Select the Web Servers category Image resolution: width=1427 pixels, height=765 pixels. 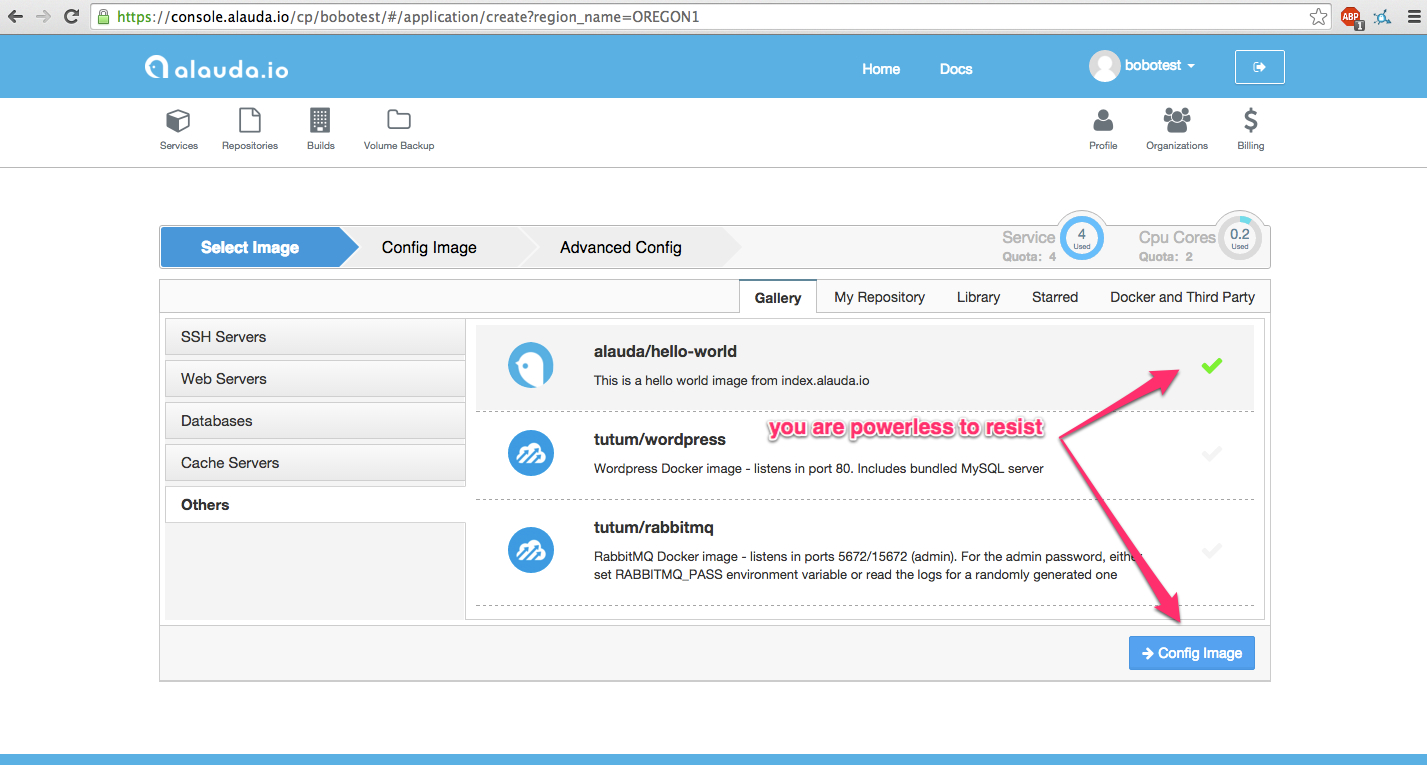tap(315, 379)
